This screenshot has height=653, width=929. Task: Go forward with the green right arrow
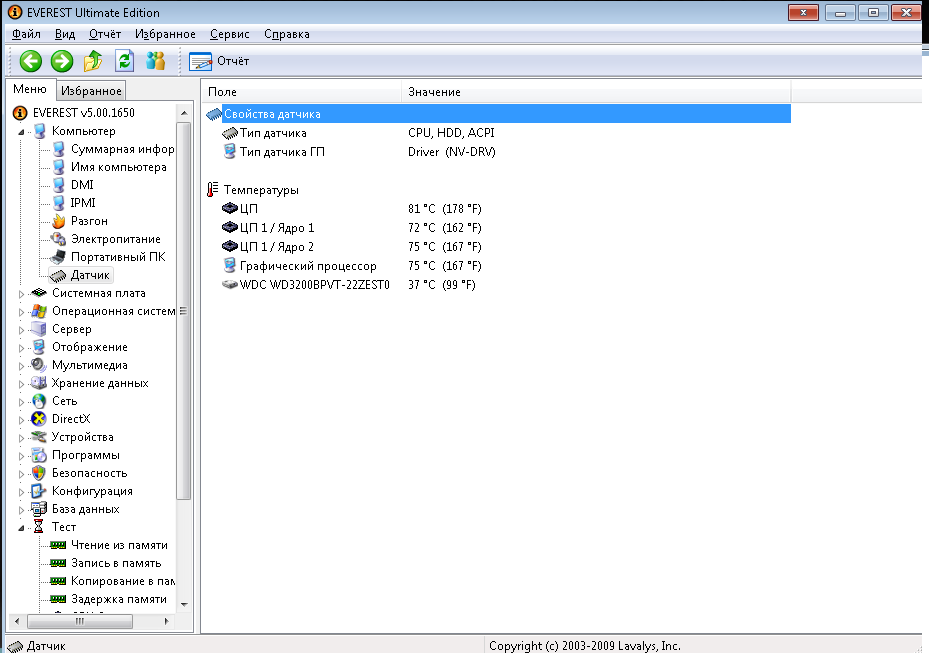coord(62,61)
